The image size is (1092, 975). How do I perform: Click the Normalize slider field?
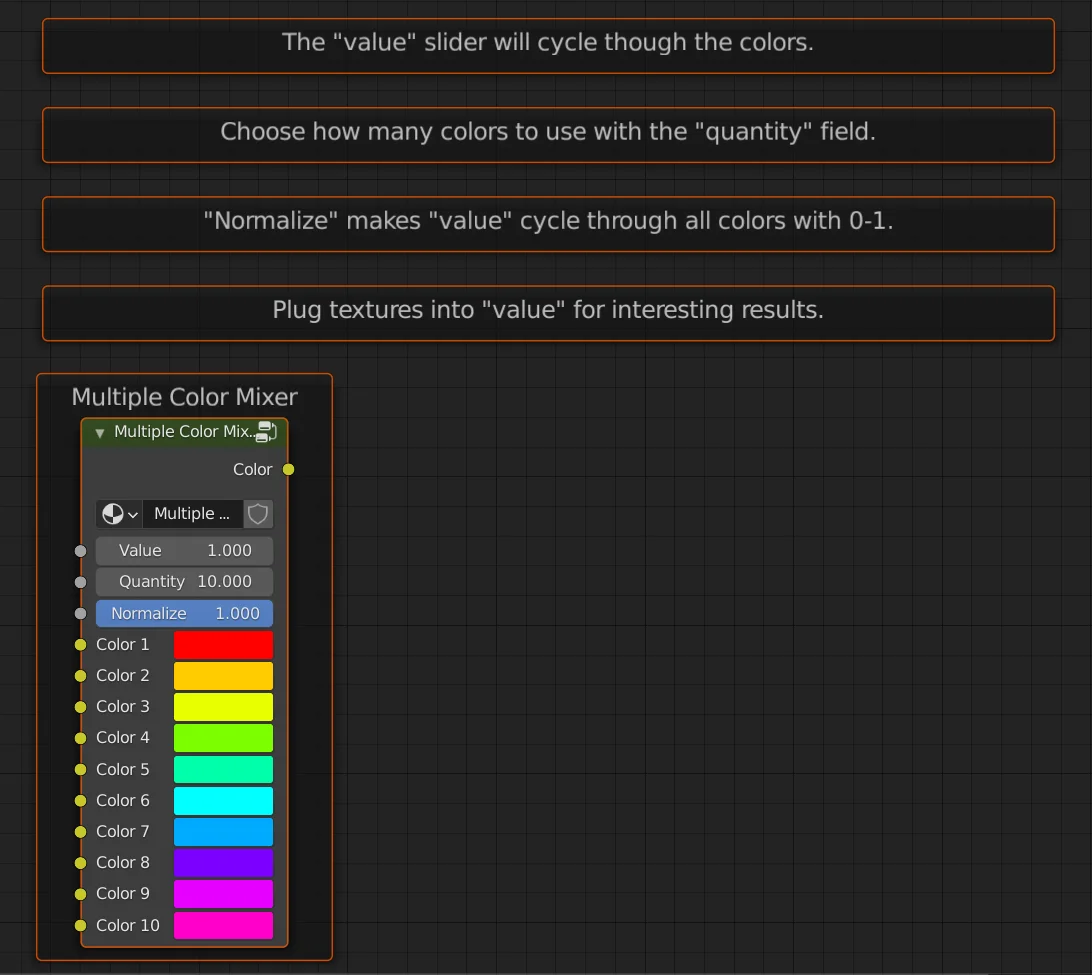pyautogui.click(x=184, y=613)
